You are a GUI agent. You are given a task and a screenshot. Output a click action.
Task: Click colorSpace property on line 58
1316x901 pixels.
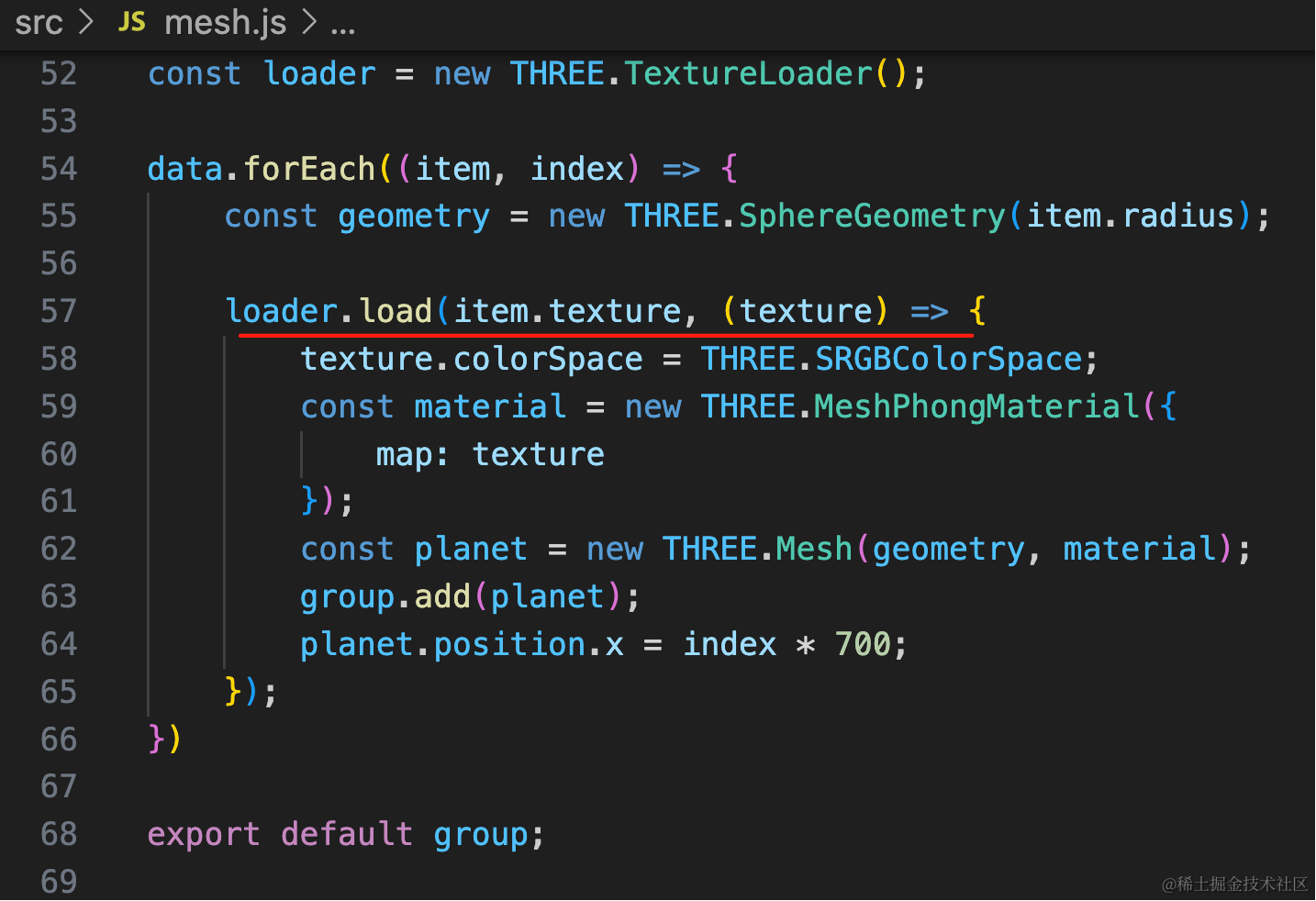548,359
